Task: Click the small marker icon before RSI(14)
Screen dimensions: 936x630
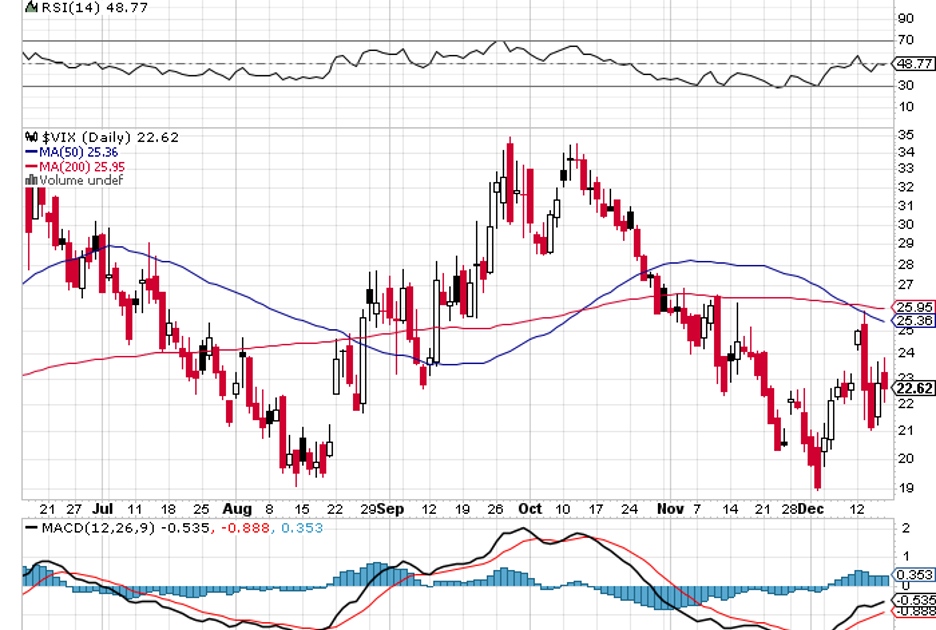Action: coord(29,7)
